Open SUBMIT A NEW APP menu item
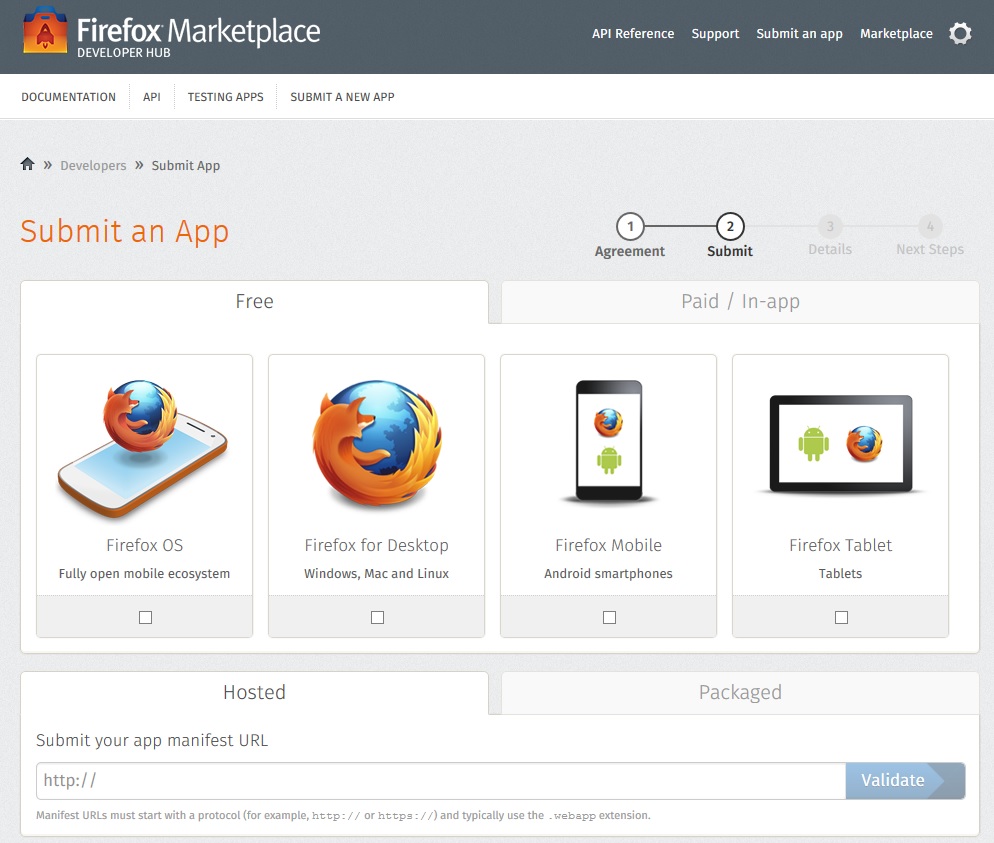This screenshot has width=994, height=843. click(x=342, y=97)
